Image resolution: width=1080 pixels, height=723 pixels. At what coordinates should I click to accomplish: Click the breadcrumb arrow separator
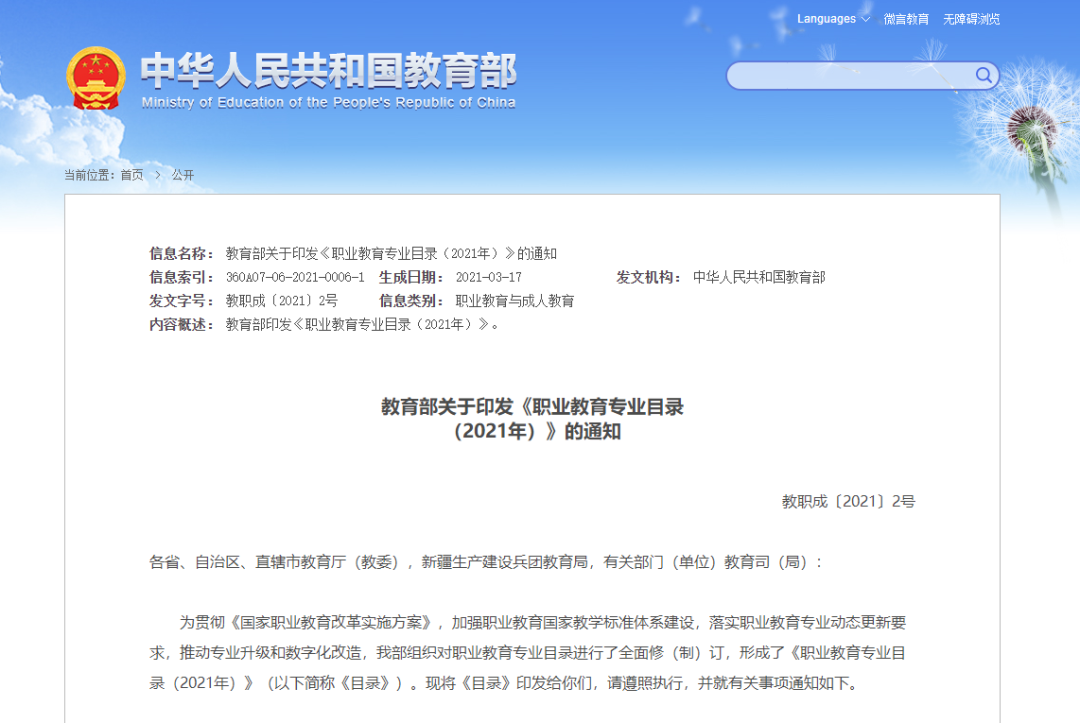[x=158, y=175]
